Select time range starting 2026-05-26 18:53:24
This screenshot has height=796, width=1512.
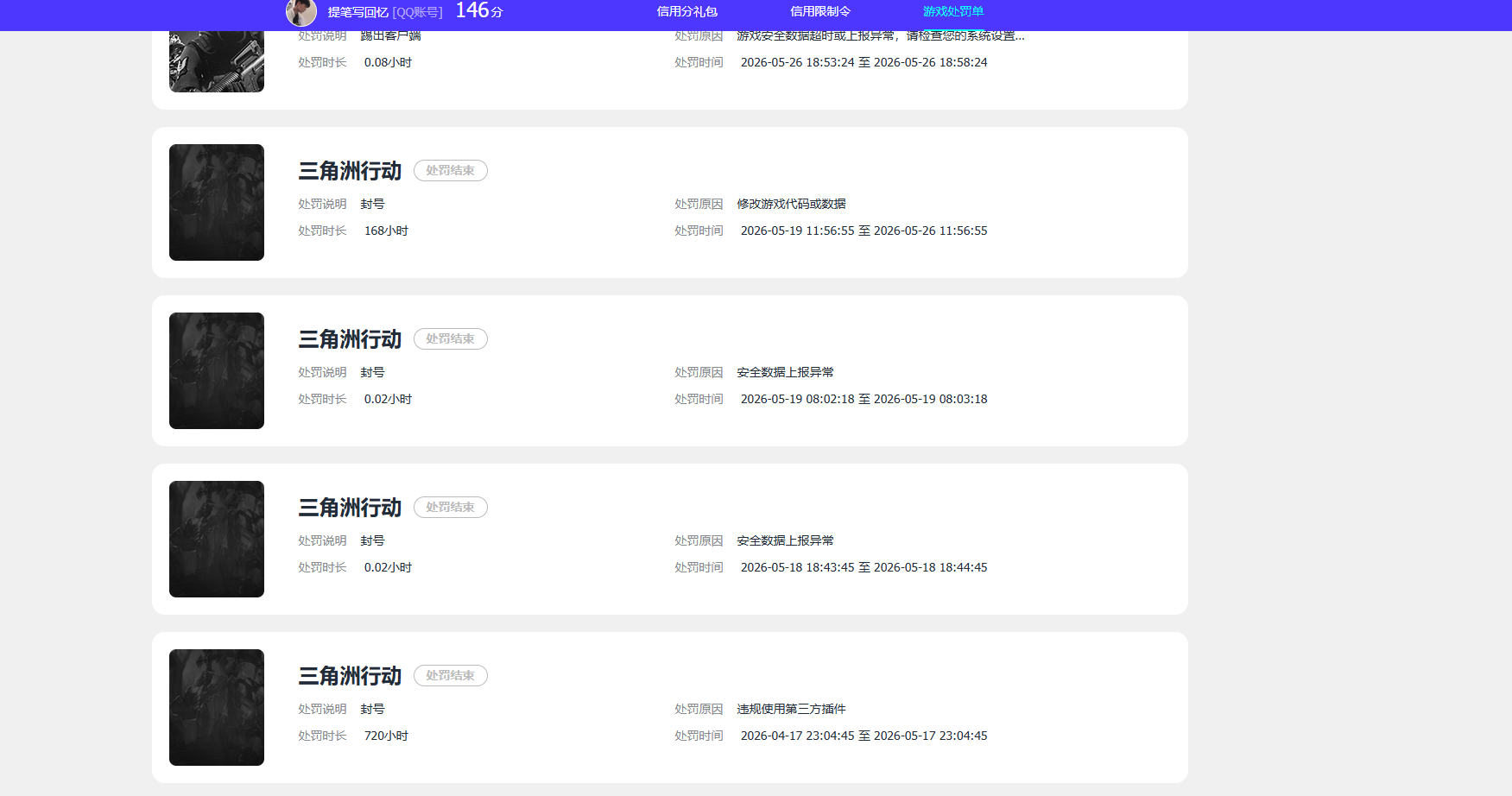[864, 62]
